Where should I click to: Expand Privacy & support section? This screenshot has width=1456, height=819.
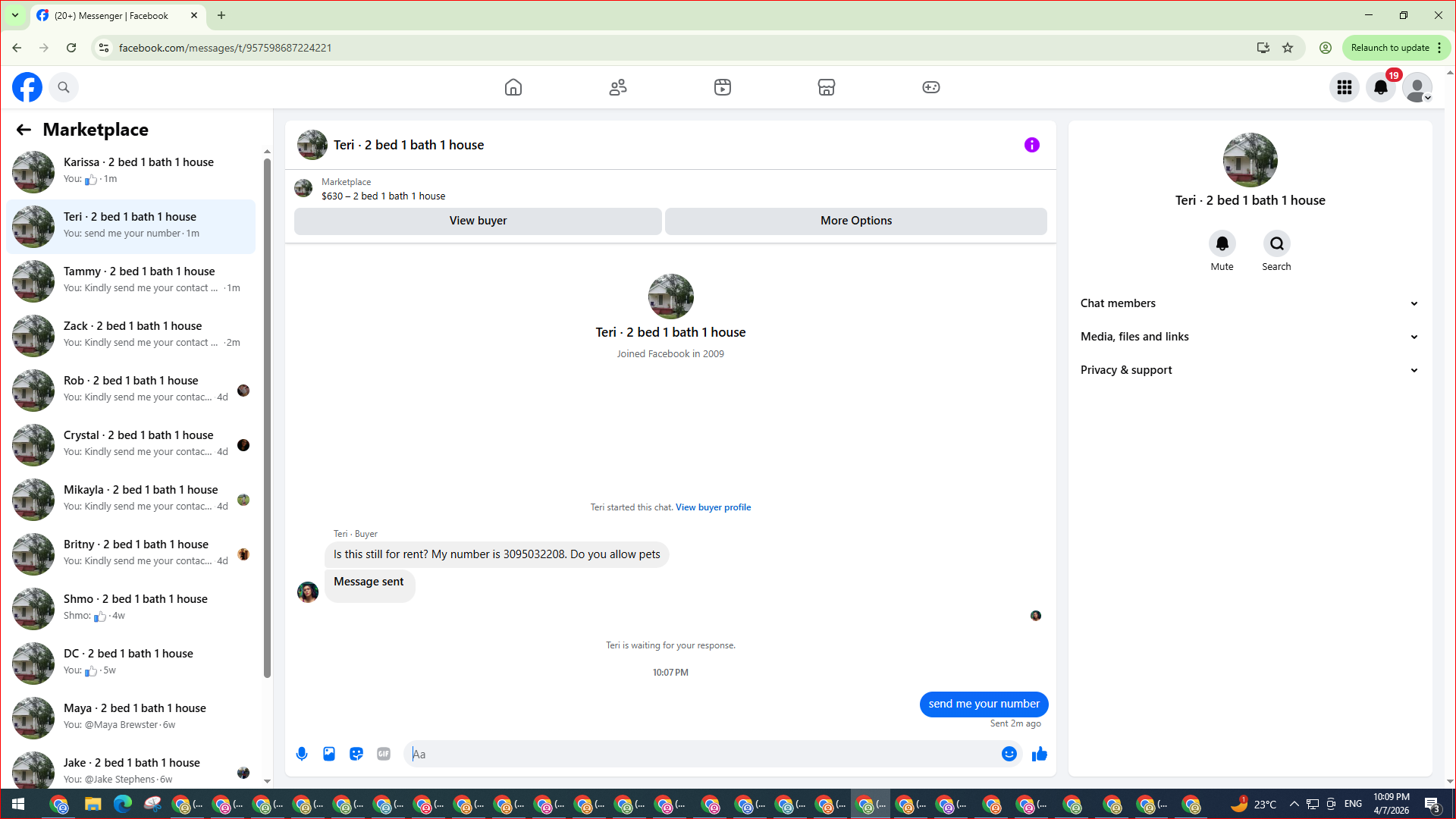[1250, 370]
